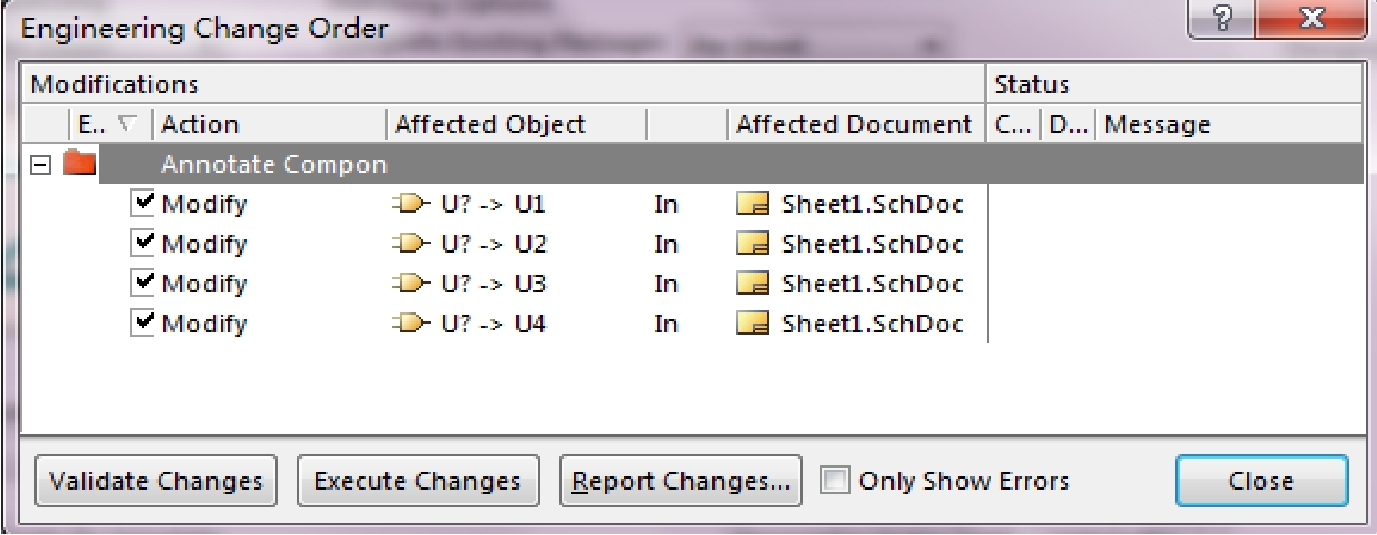Click Sheet1.SchDoc document icon in last row
This screenshot has height=535, width=1377.
(x=753, y=324)
